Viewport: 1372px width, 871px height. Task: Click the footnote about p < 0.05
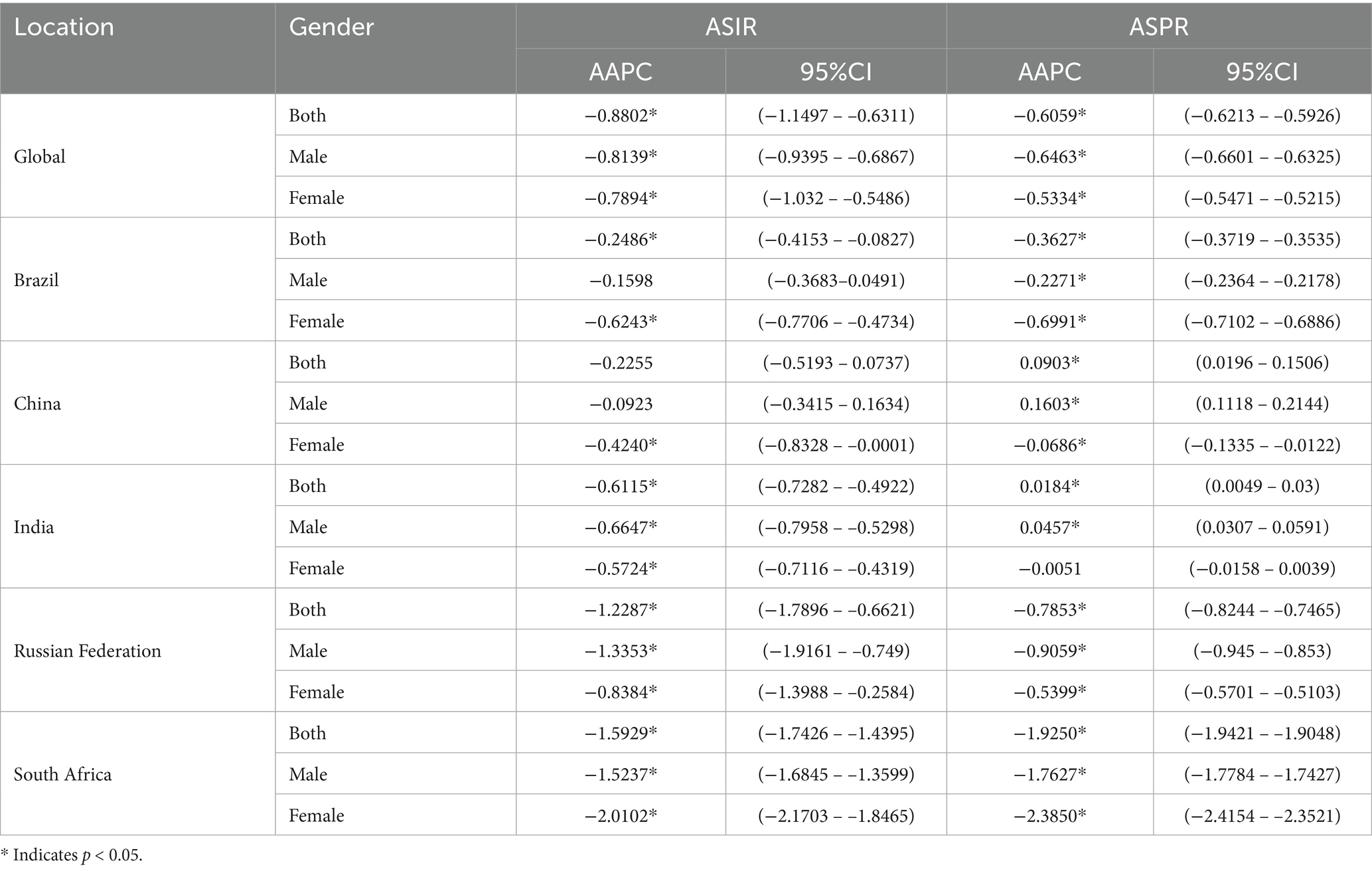pyautogui.click(x=72, y=855)
